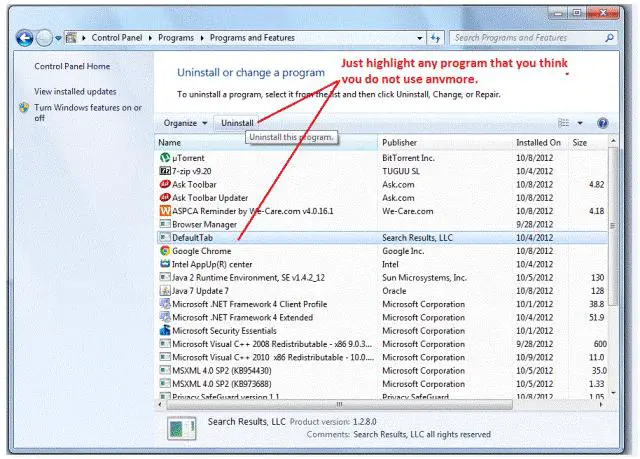Select the Ask Toolbar Updater entry name
Screen dimensions: 640x459
click(210, 198)
